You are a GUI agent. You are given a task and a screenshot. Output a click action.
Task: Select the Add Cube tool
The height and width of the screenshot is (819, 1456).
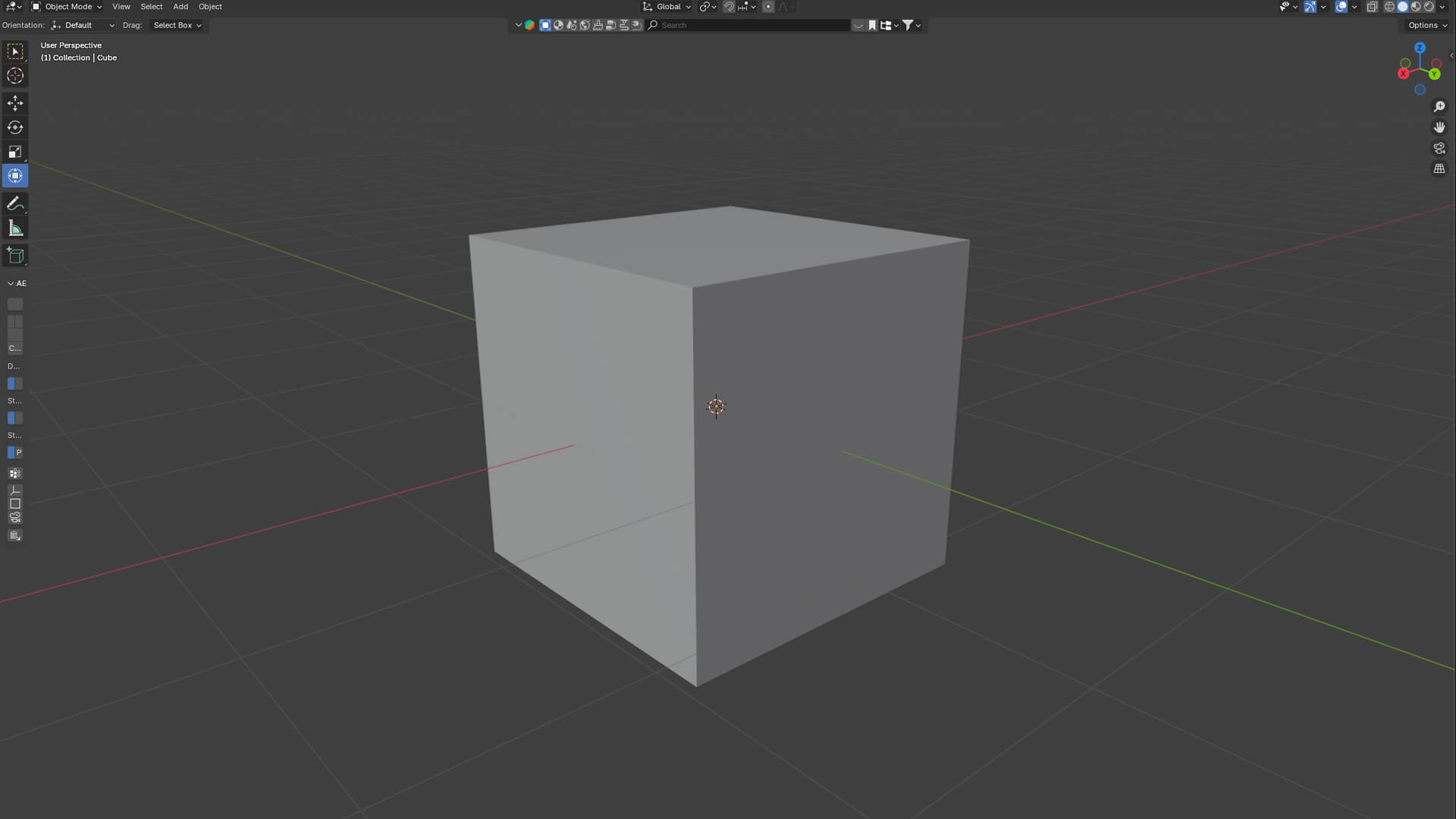click(x=15, y=256)
